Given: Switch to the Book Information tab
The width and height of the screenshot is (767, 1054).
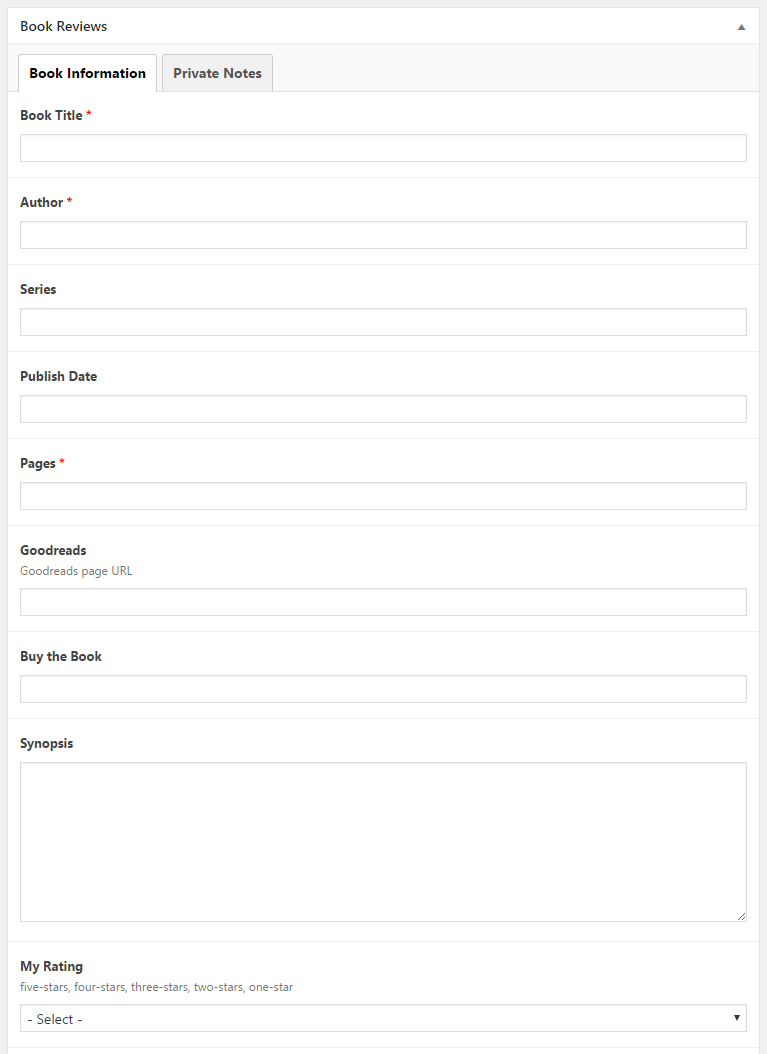Looking at the screenshot, I should click(87, 73).
